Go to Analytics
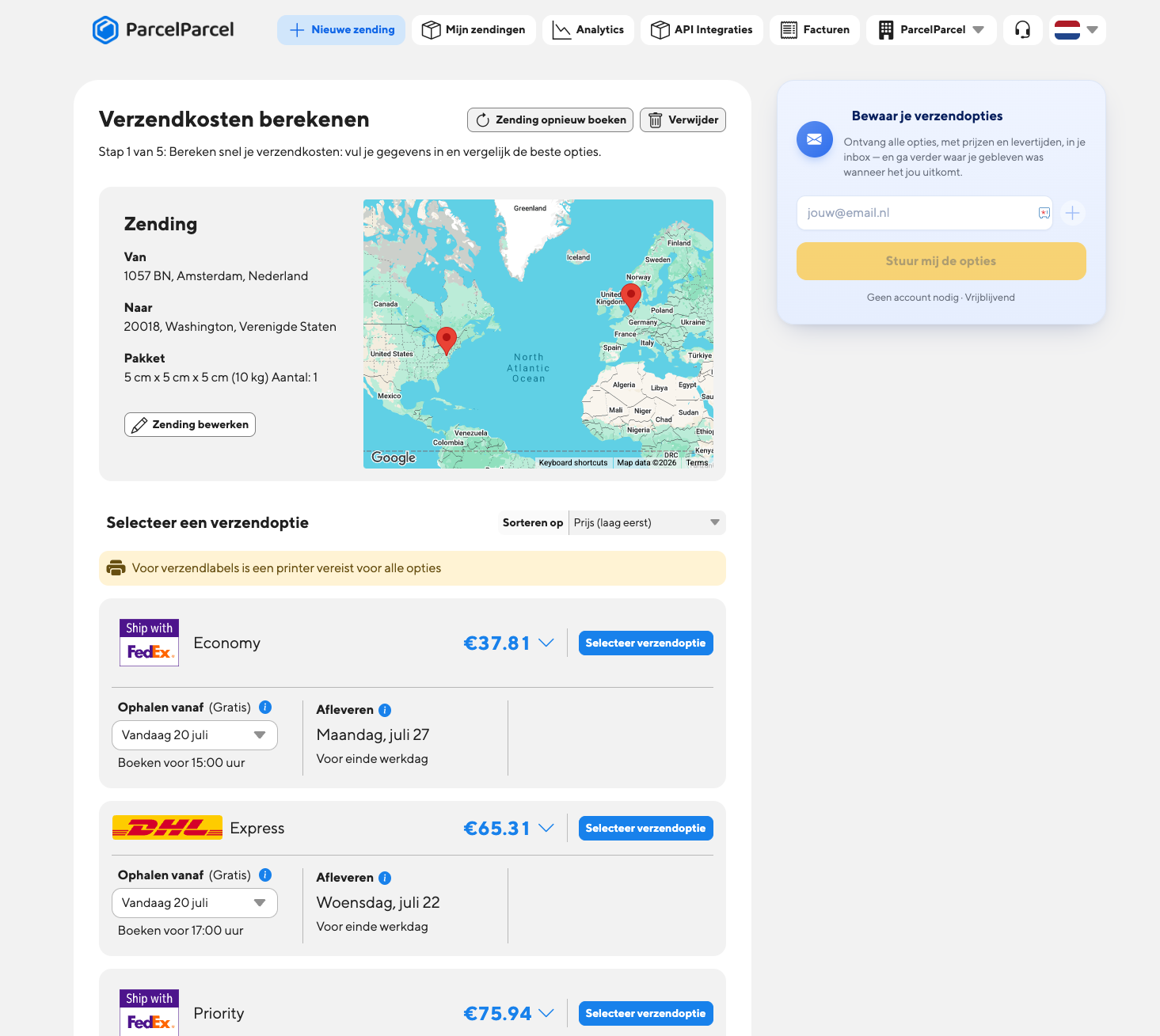 pyautogui.click(x=588, y=30)
